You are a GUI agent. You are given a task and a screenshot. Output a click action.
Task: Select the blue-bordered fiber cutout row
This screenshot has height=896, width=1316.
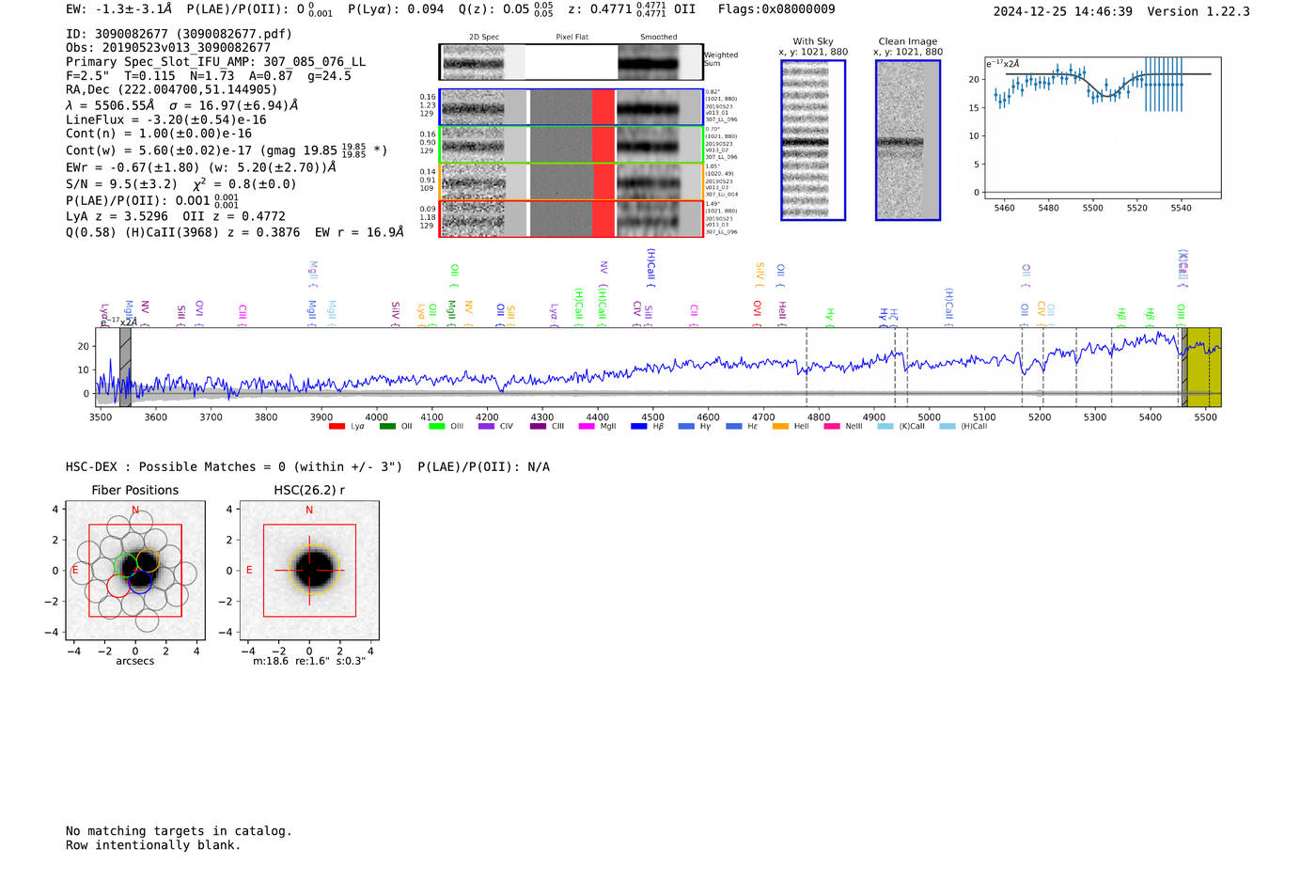pyautogui.click(x=571, y=107)
